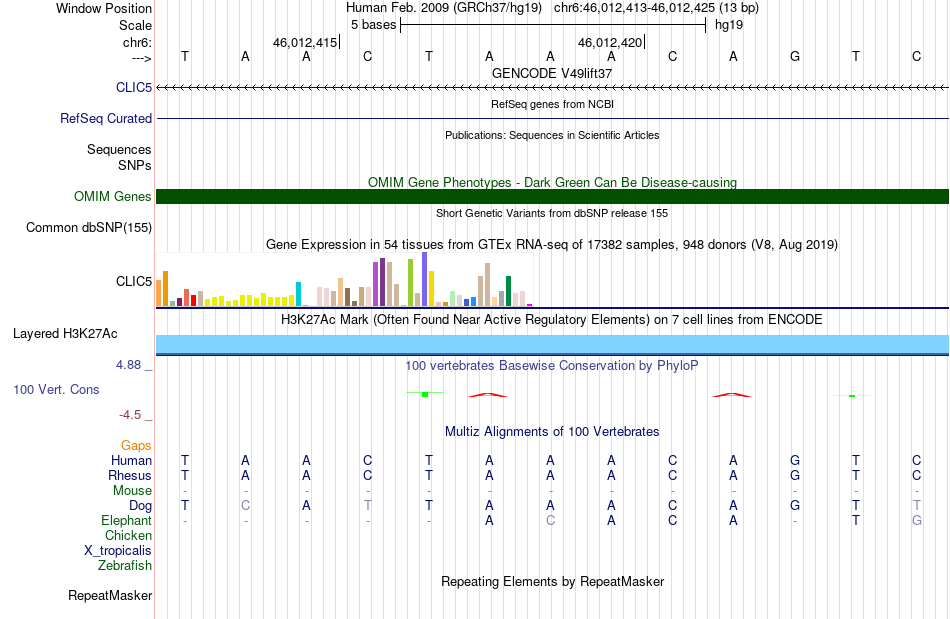Screen dimensions: 950x619
Task: Click 'Multiz Alignments of 100 Vertebrates' title
Action: [552, 432]
